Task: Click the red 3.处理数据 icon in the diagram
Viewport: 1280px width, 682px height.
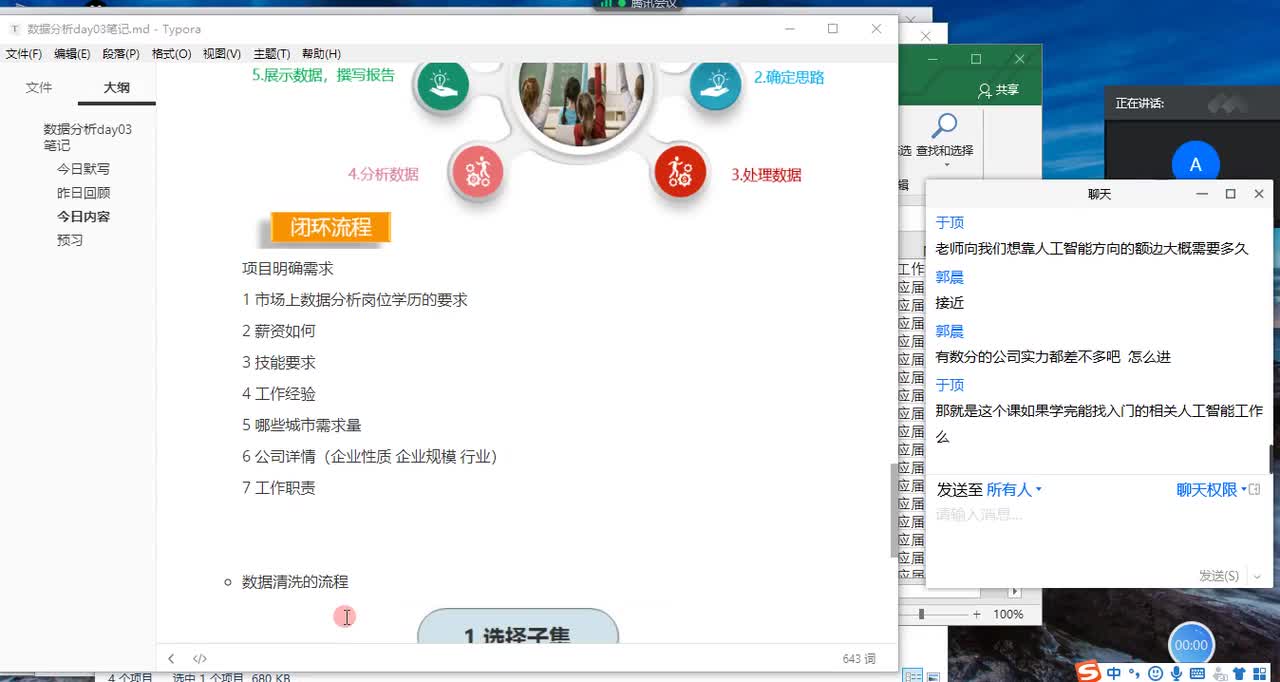Action: pyautogui.click(x=680, y=172)
